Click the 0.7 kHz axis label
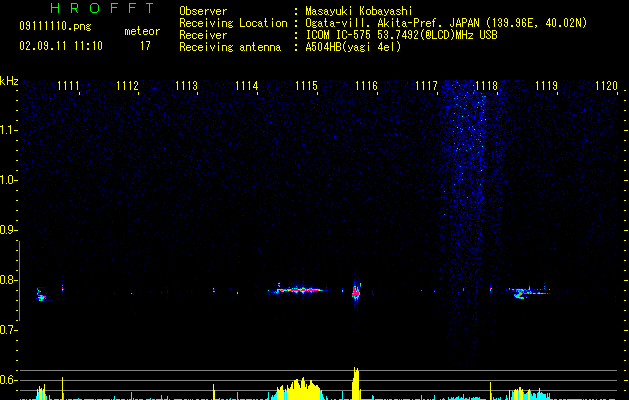The height and width of the screenshot is (400, 629). 8,330
